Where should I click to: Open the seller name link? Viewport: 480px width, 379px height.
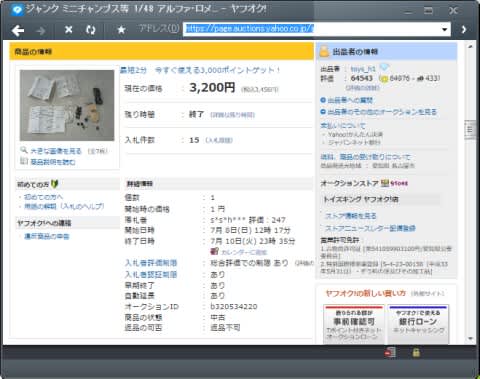click(363, 69)
